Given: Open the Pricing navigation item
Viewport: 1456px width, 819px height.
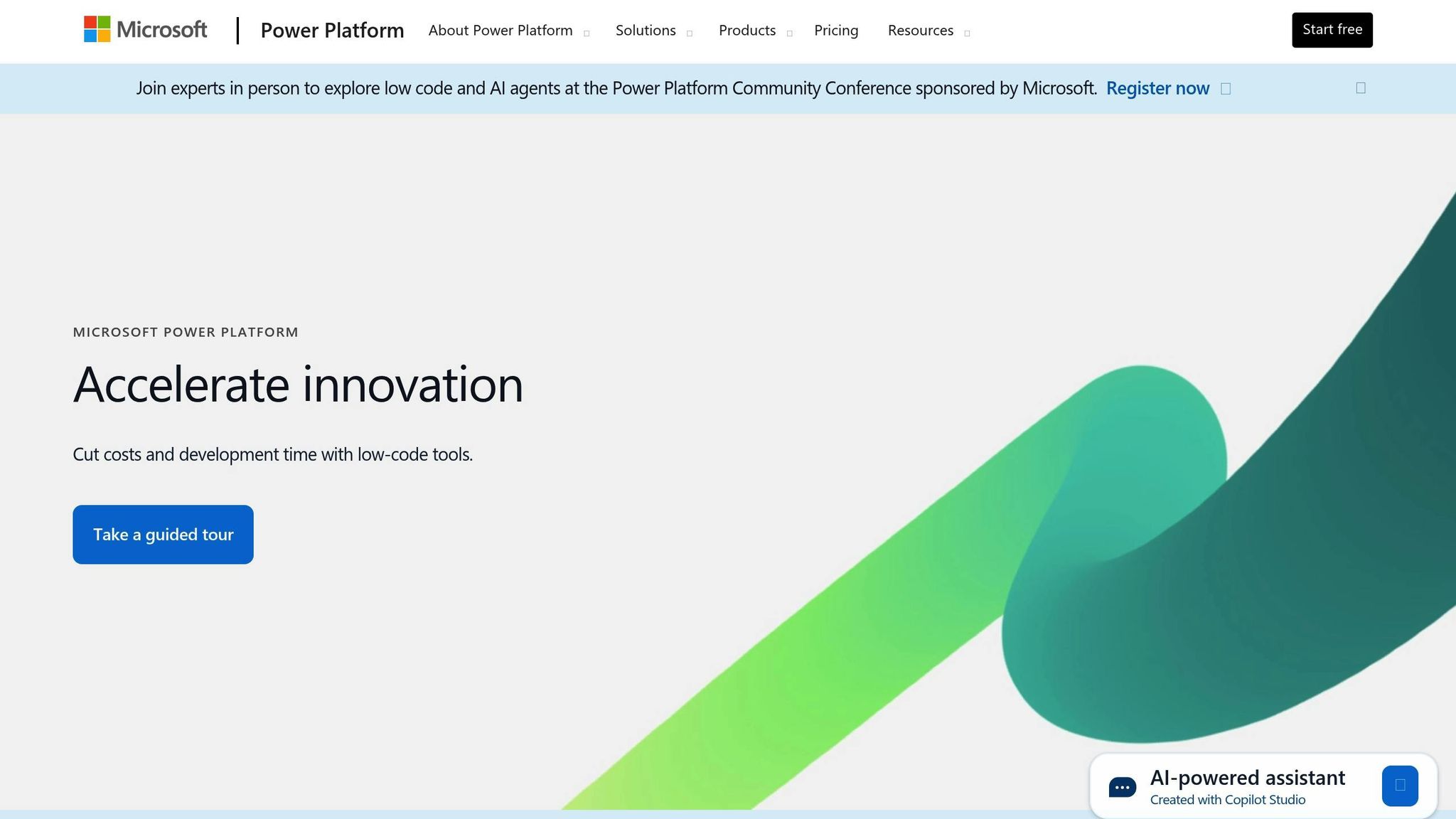Looking at the screenshot, I should tap(836, 31).
